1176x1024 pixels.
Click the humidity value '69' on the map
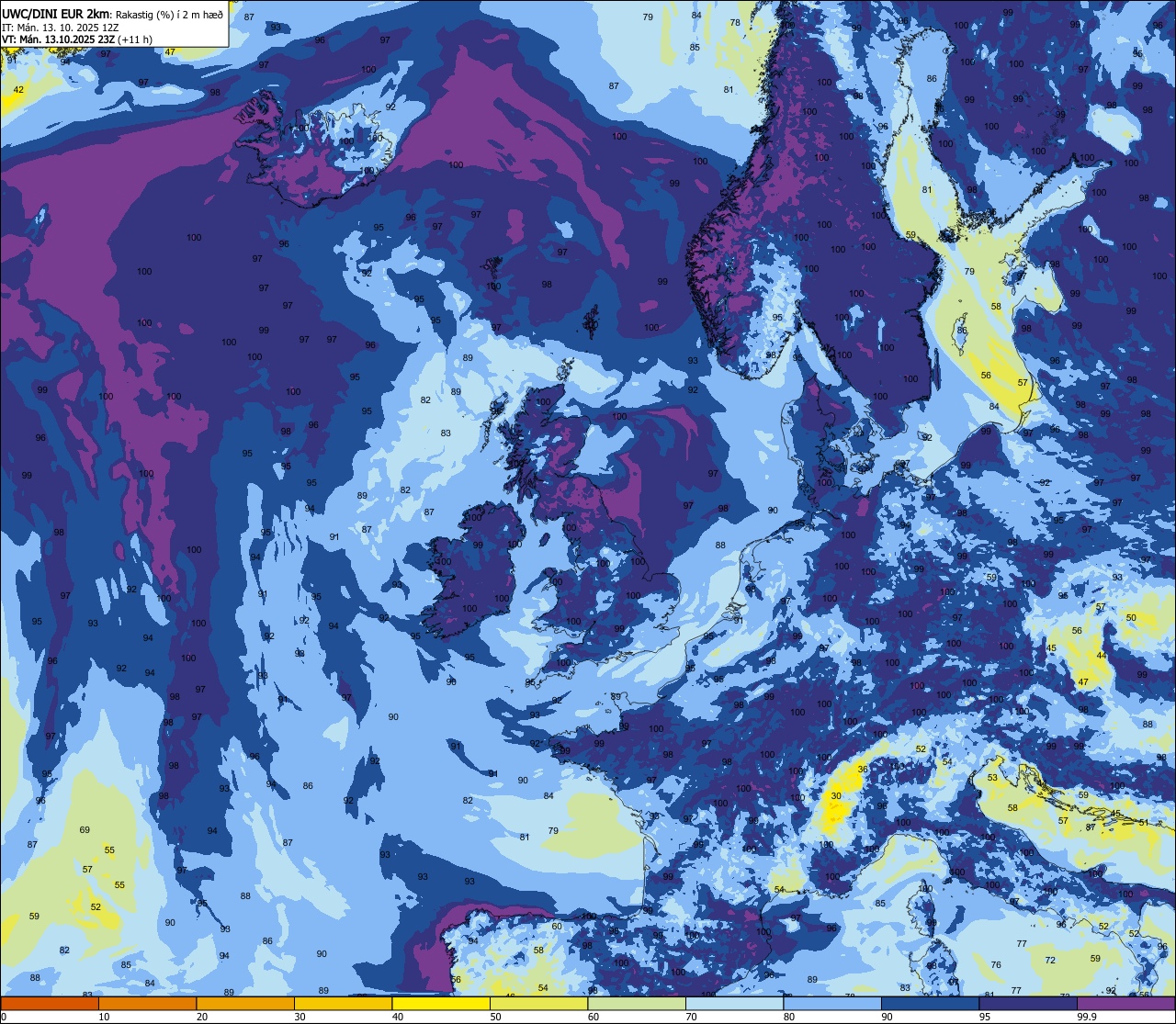click(x=85, y=830)
